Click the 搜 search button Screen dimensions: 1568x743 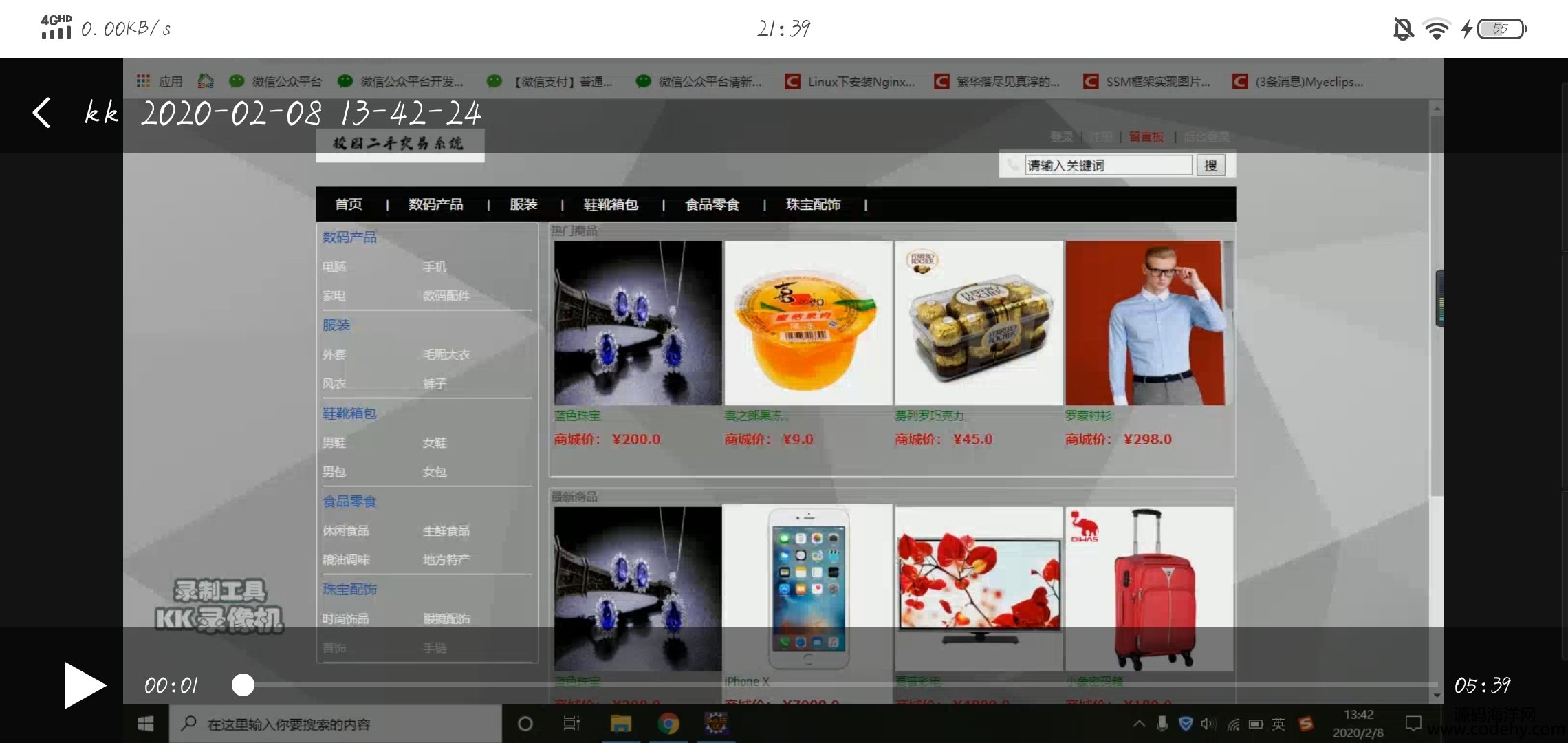pyautogui.click(x=1210, y=165)
